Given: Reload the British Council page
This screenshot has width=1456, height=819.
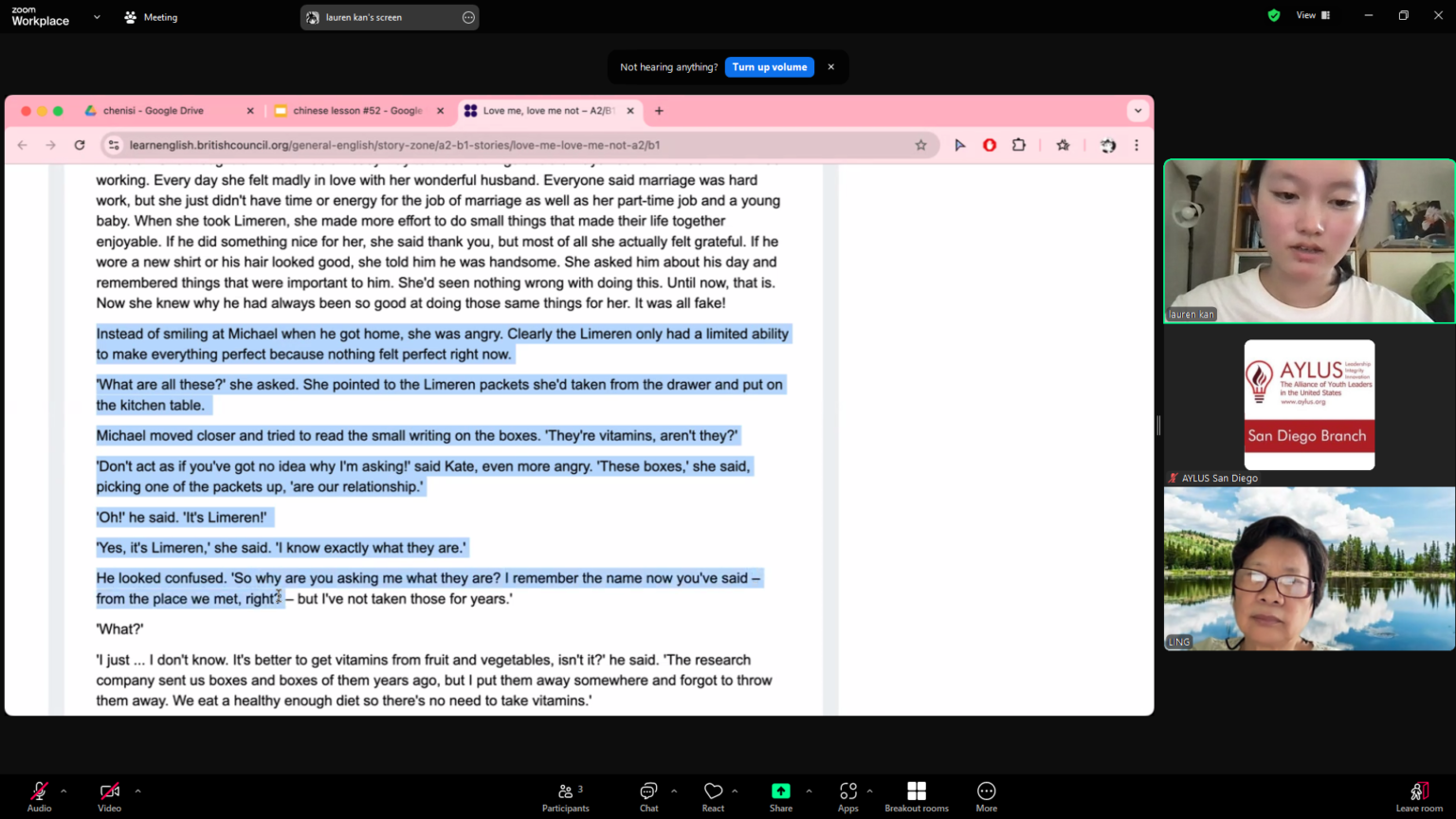Looking at the screenshot, I should tap(80, 145).
